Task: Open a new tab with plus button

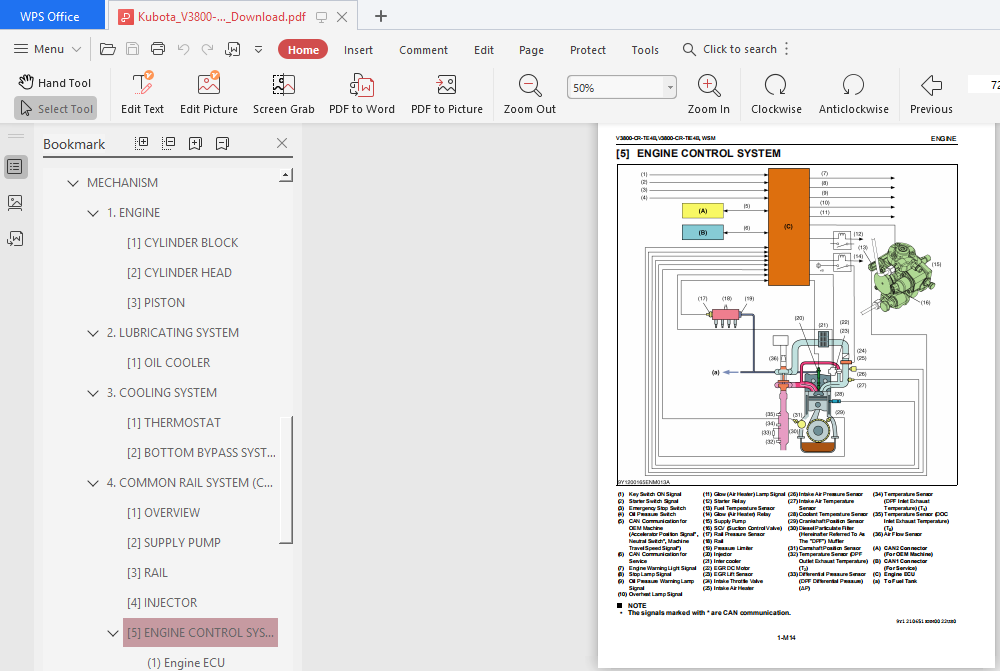Action: (381, 16)
